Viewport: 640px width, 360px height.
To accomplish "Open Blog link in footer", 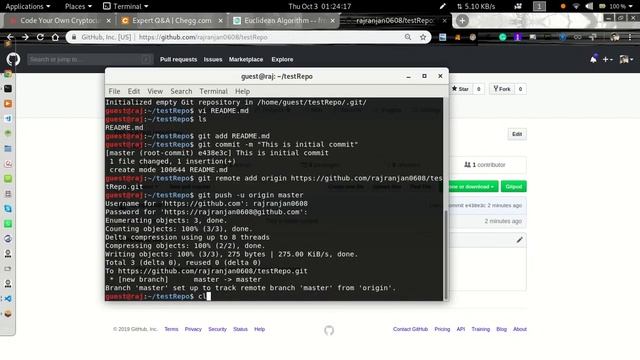I will pyautogui.click(x=501, y=329).
